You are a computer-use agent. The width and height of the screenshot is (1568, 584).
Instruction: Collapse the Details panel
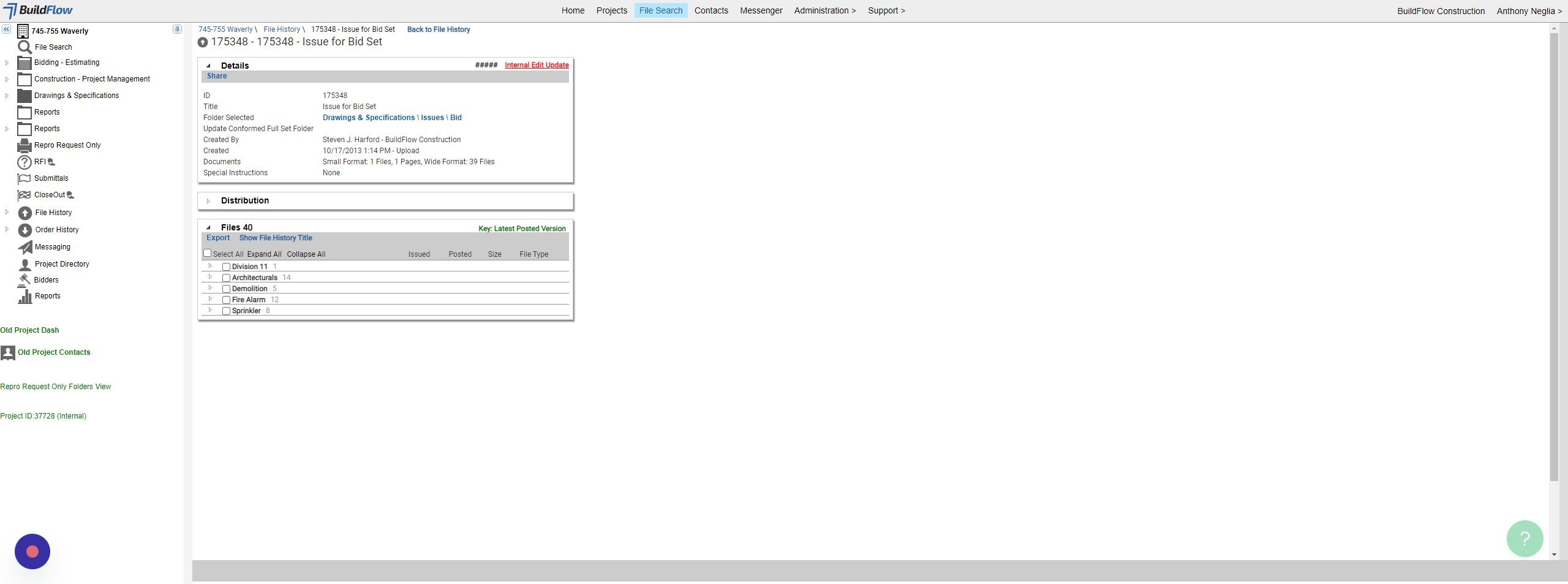[208, 66]
